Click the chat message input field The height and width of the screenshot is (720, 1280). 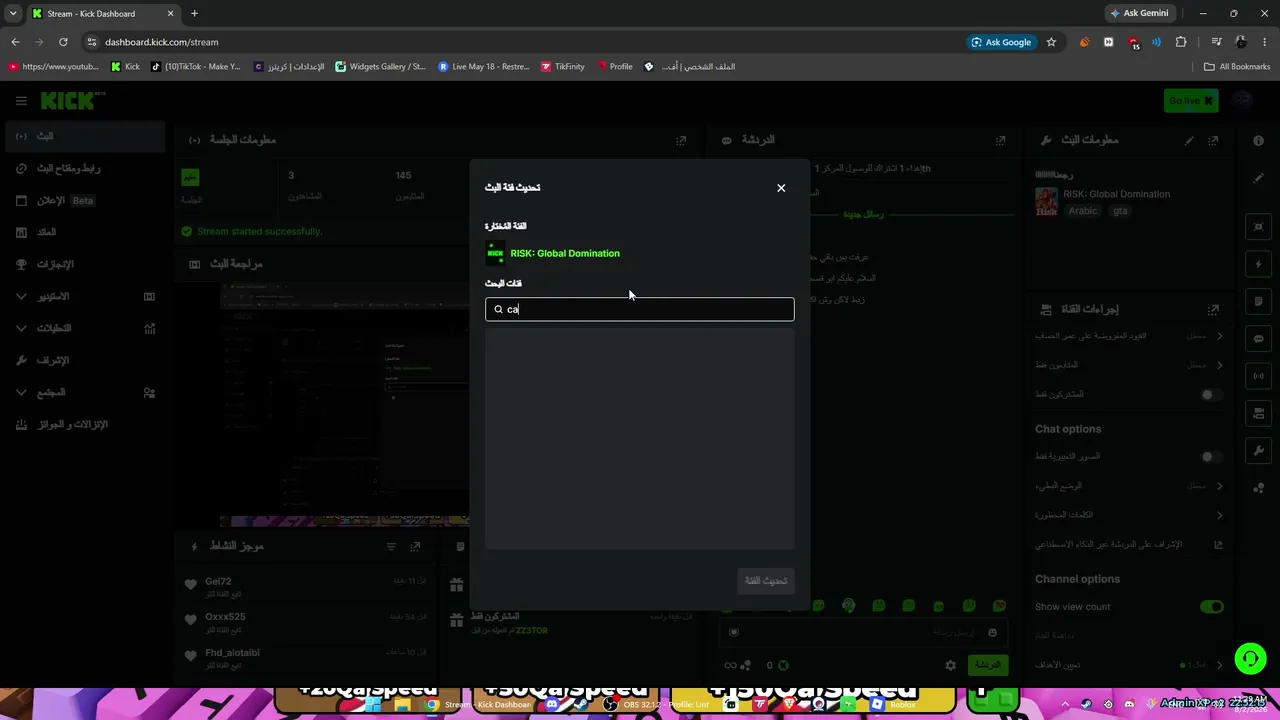pos(862,632)
